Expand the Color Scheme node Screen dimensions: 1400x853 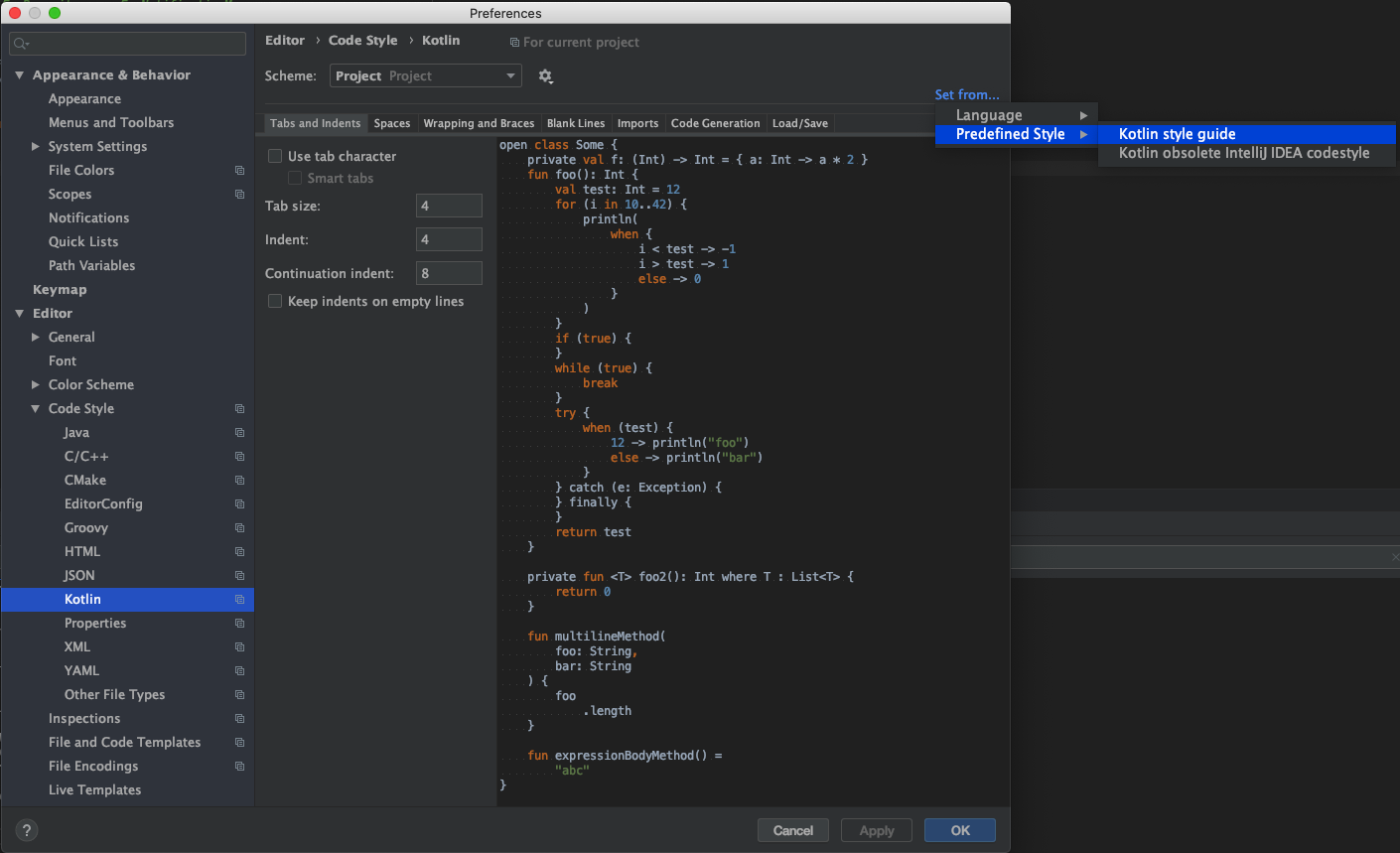[36, 385]
